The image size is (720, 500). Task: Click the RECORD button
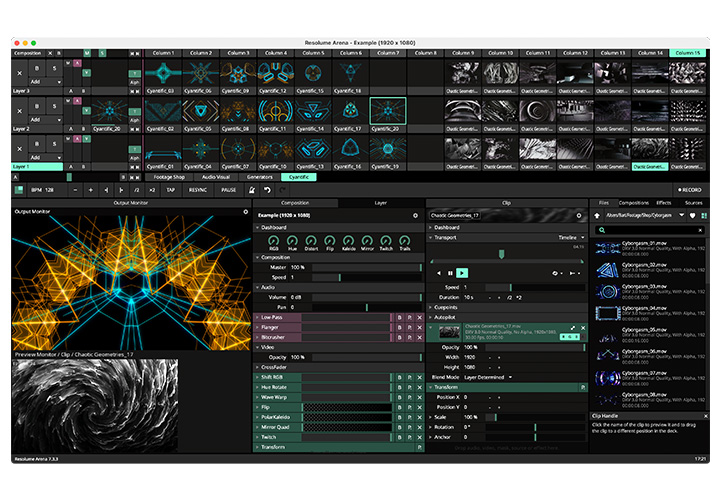pos(689,189)
